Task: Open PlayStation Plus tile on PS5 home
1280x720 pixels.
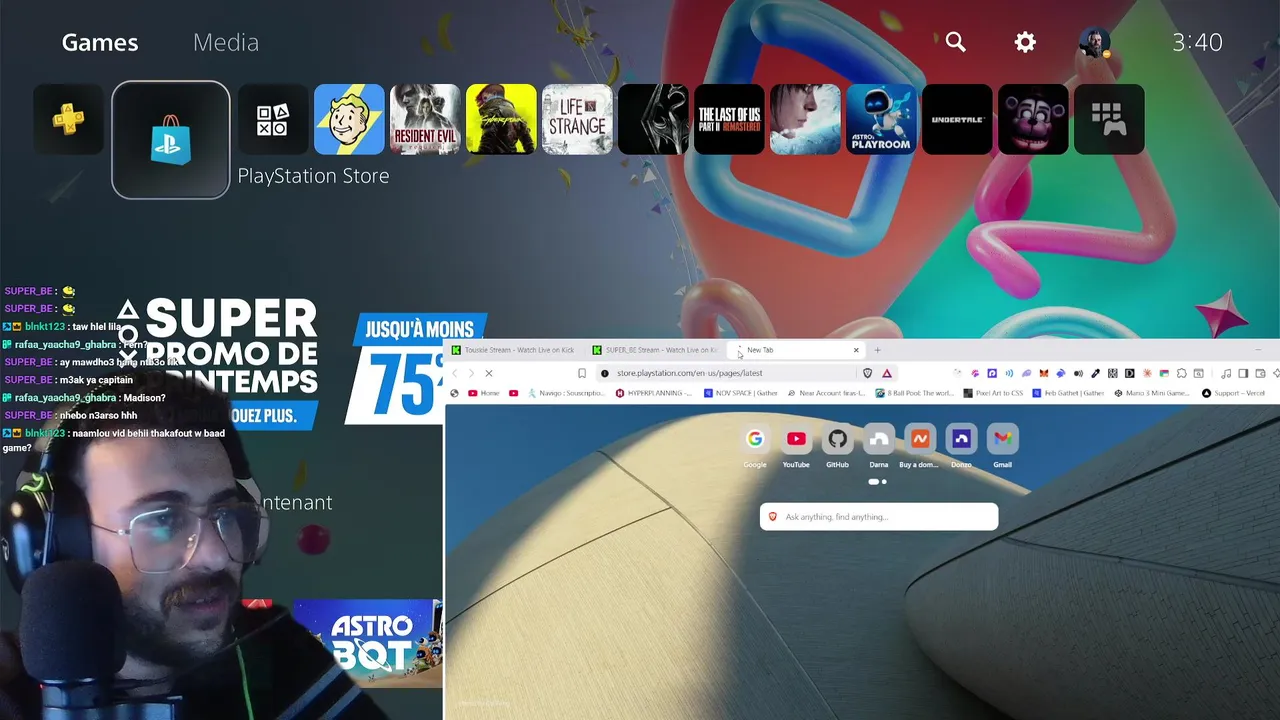Action: pyautogui.click(x=69, y=120)
